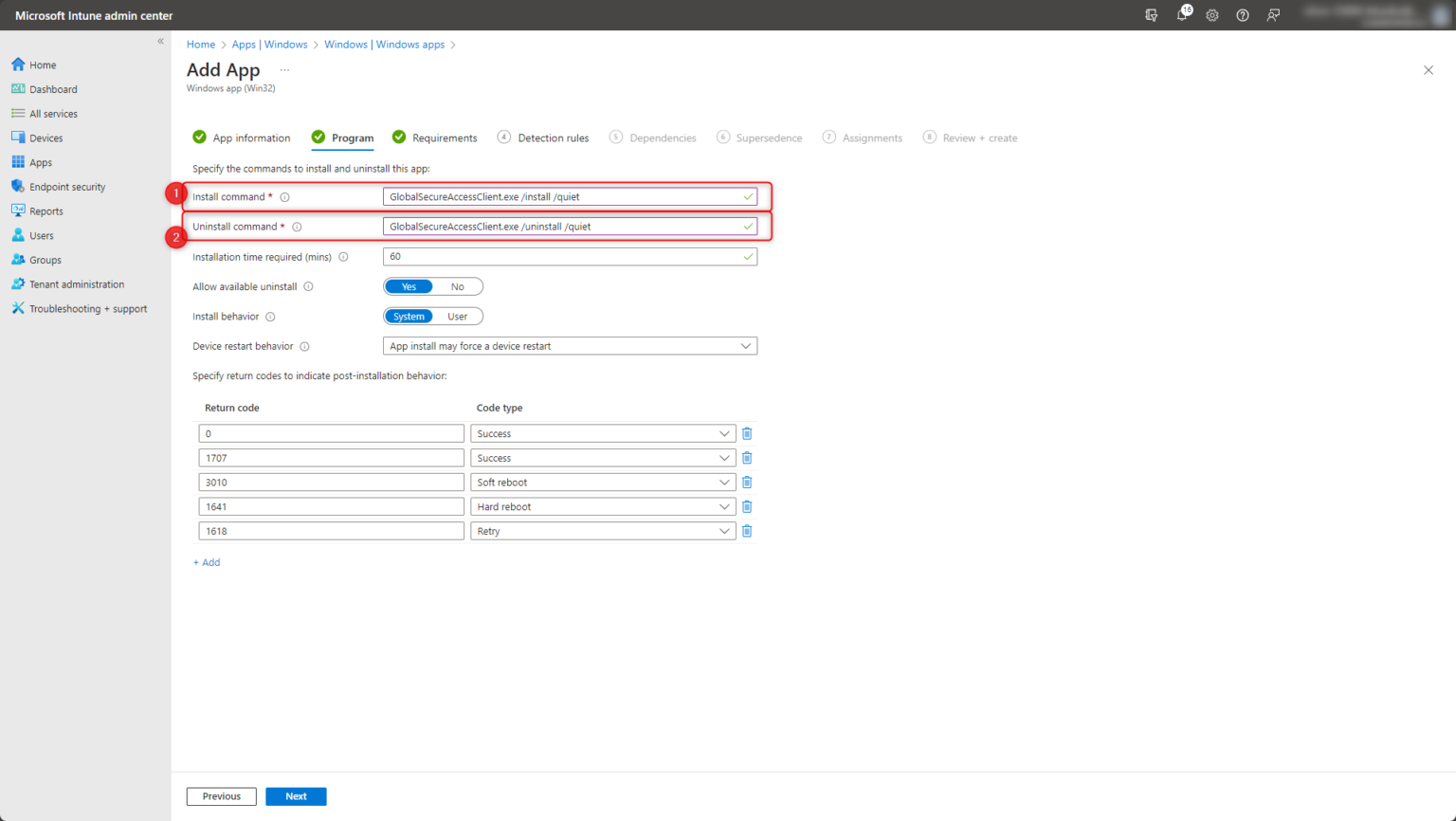1456x821 pixels.
Task: Go back to the App information tab
Action: point(250,137)
